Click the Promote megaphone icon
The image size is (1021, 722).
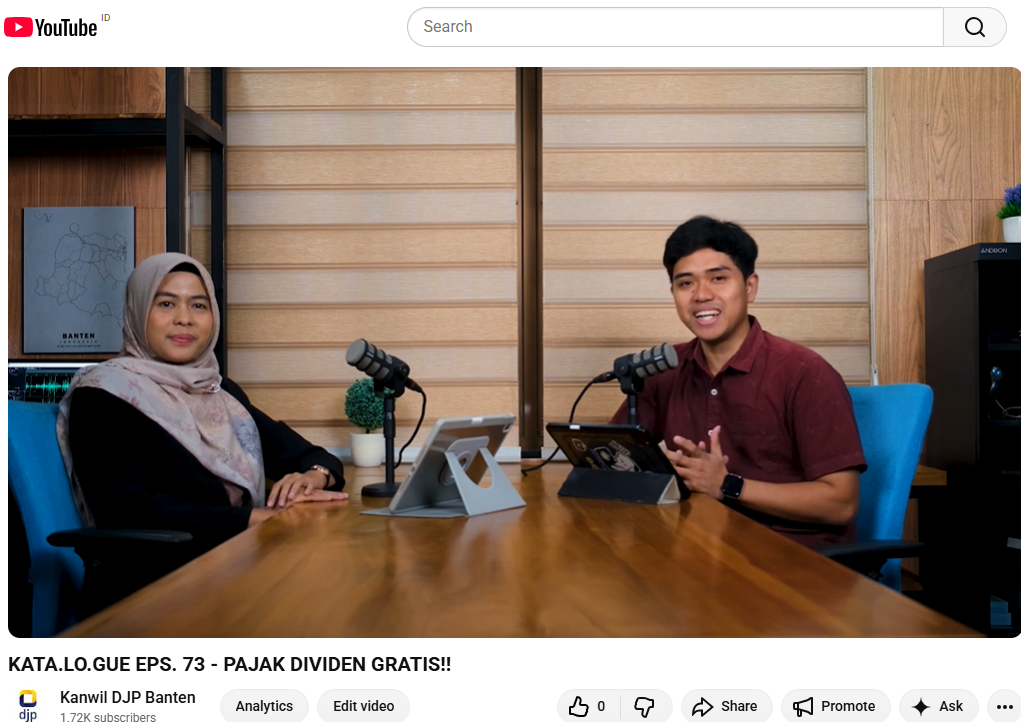point(803,707)
